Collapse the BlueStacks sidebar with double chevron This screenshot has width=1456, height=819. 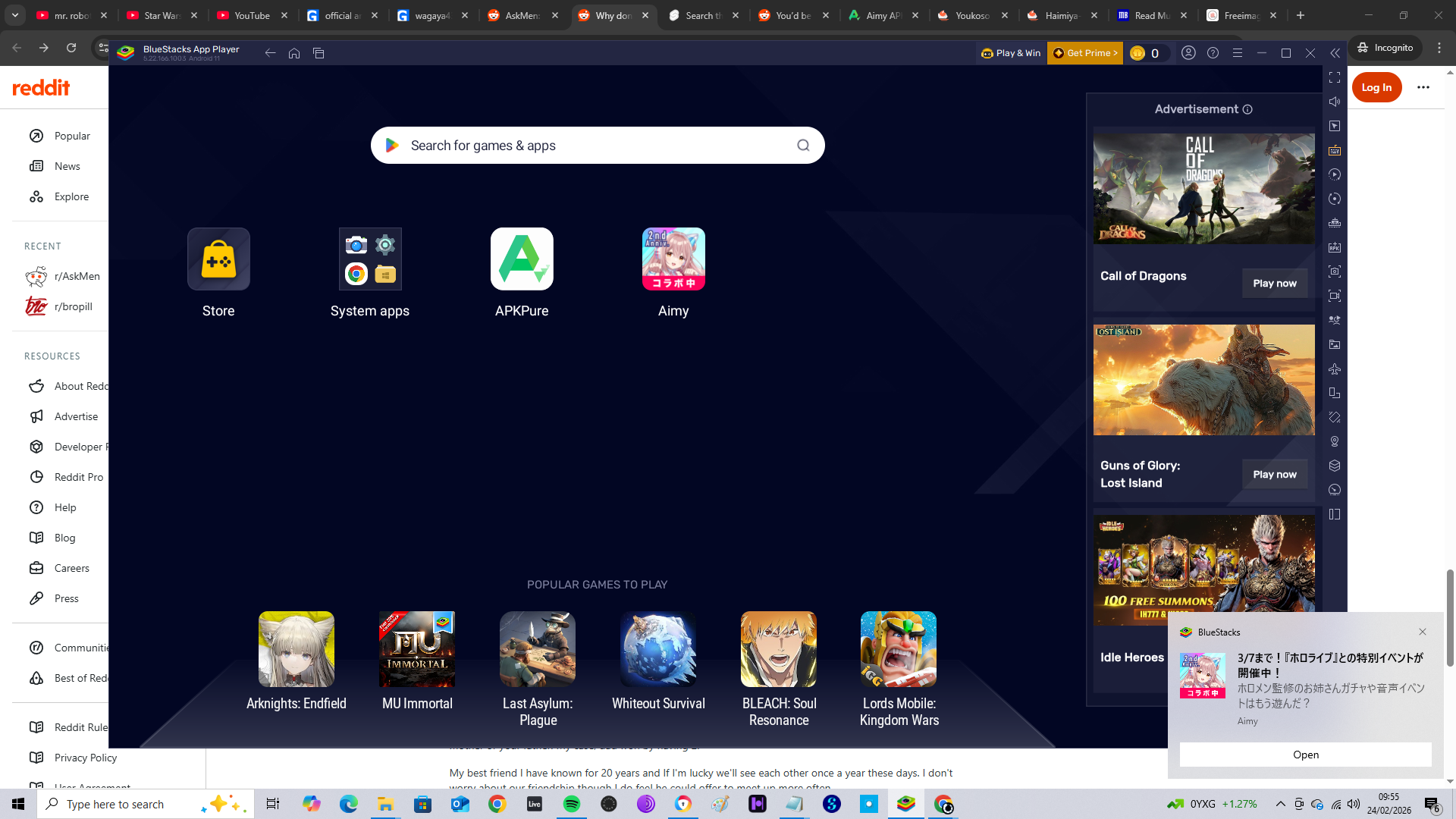1335,53
